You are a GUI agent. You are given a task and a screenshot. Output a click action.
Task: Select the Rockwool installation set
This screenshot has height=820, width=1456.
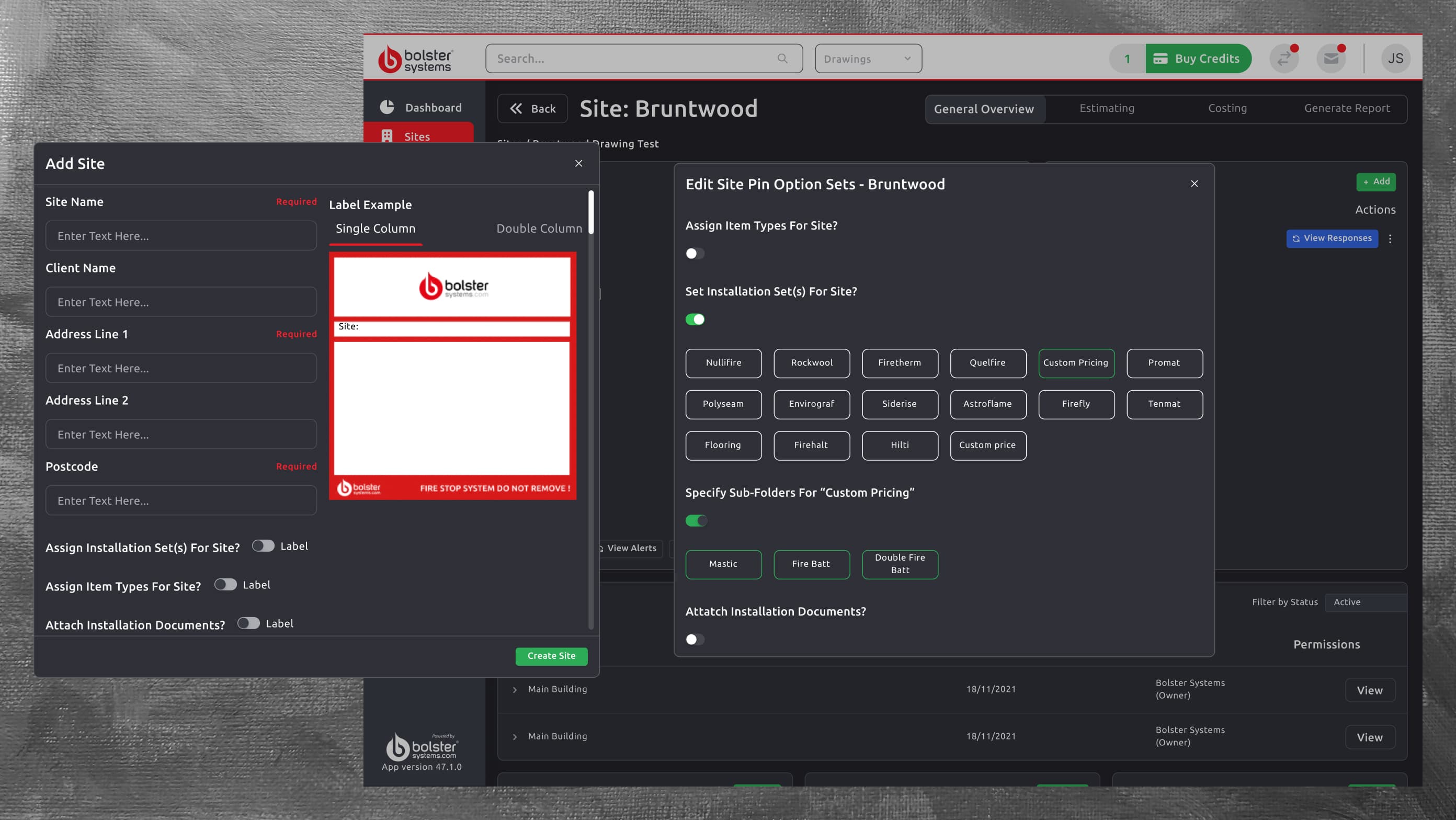(x=812, y=363)
